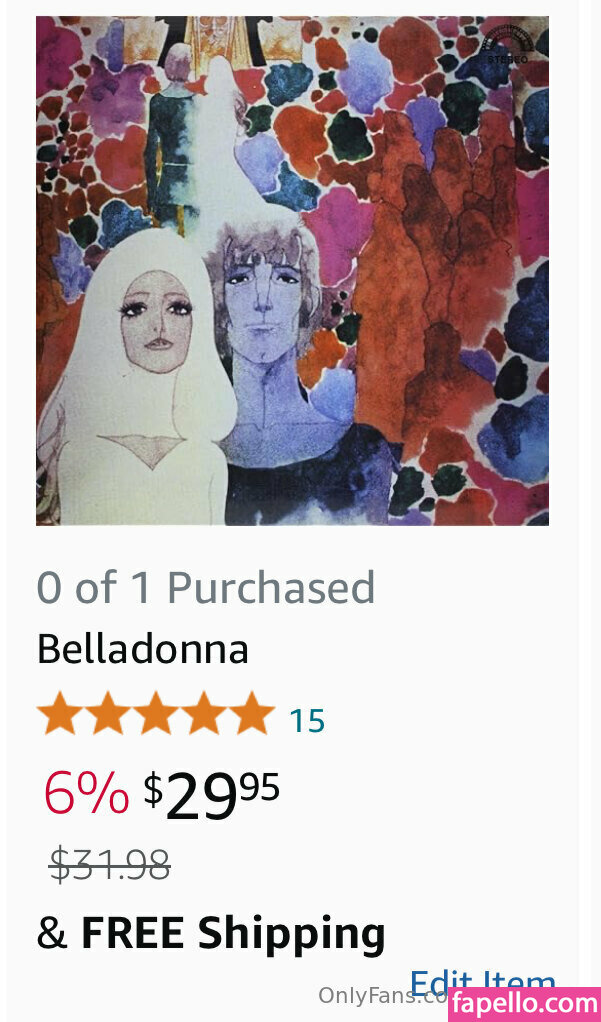
Task: Click the first orange rating star
Action: click(x=59, y=714)
